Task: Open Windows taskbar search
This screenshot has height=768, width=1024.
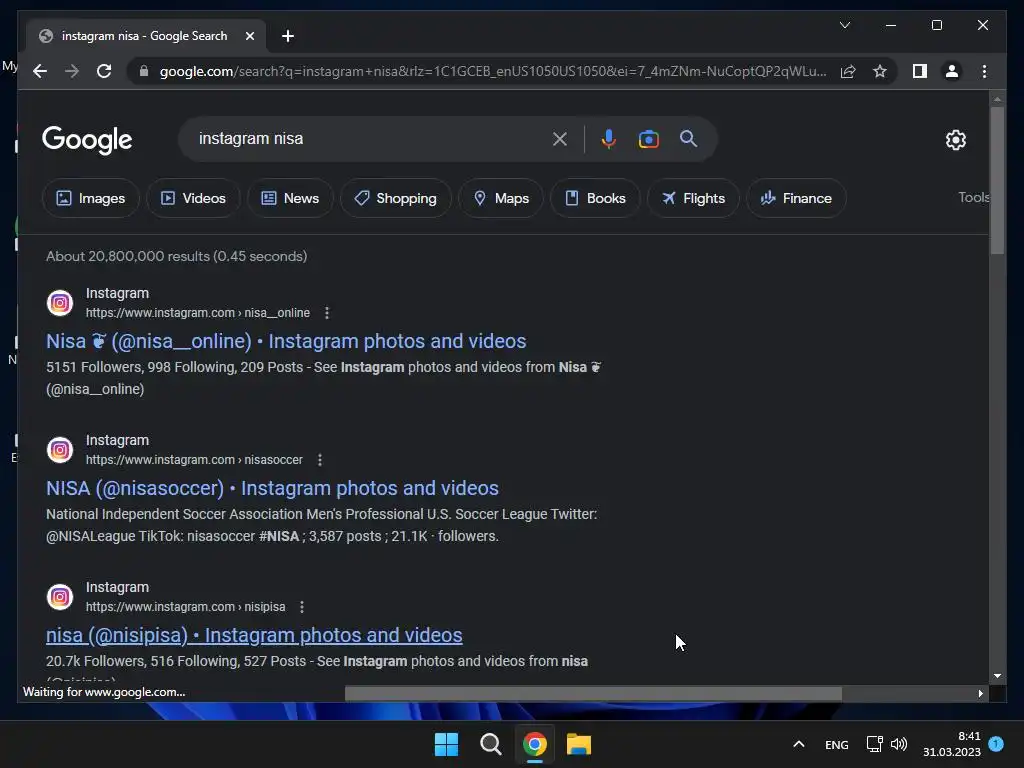Action: (490, 744)
